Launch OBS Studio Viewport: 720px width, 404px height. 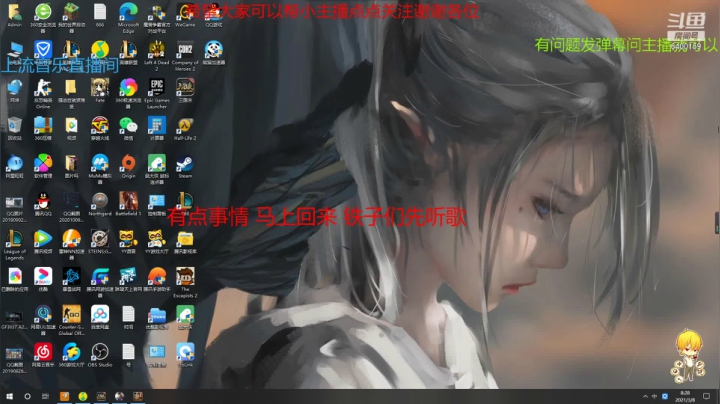tap(100, 352)
